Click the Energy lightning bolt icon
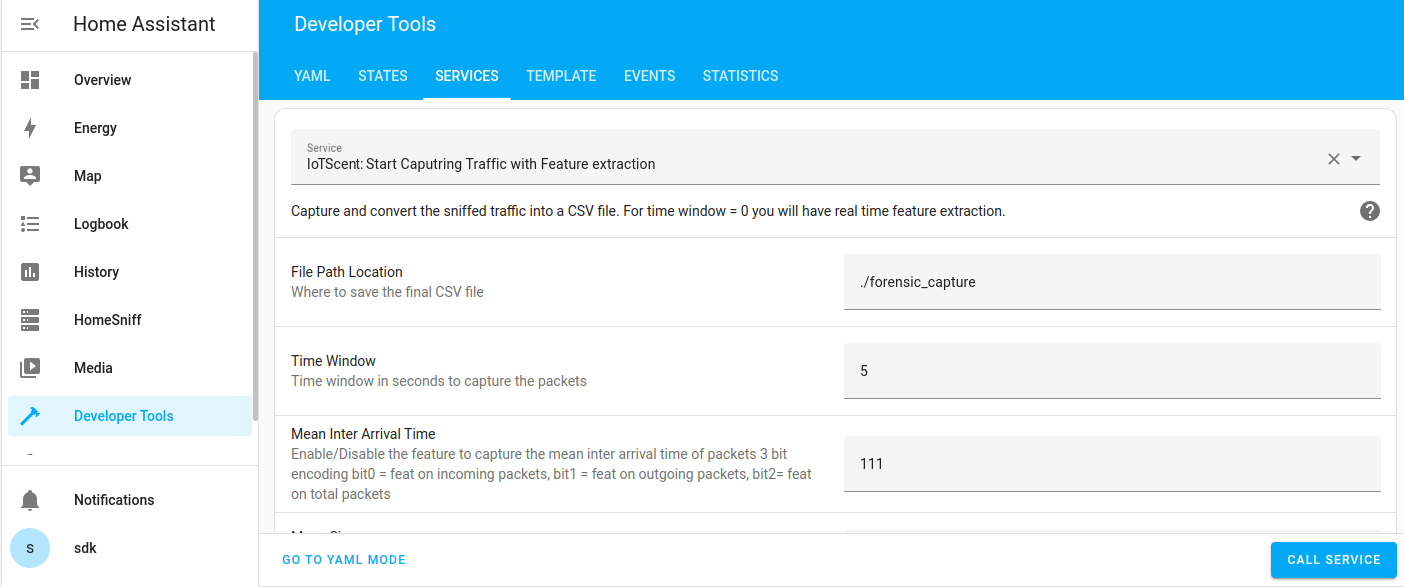The image size is (1404, 587). coord(30,128)
